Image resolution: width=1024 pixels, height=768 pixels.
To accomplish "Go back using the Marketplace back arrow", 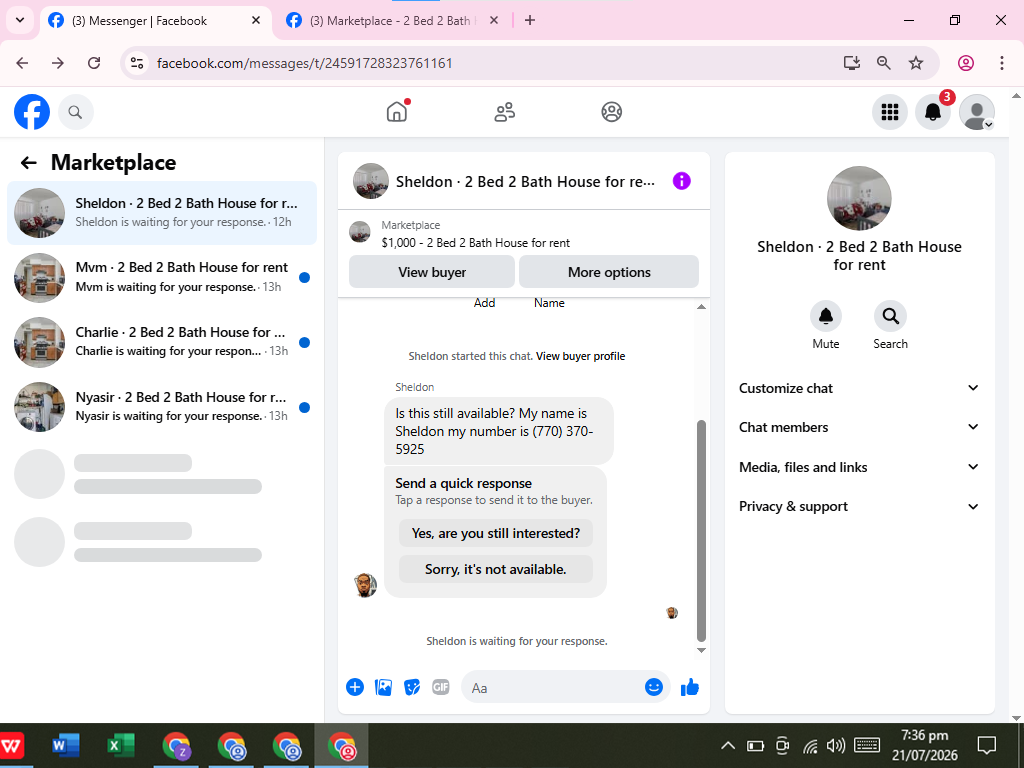I will 28,163.
